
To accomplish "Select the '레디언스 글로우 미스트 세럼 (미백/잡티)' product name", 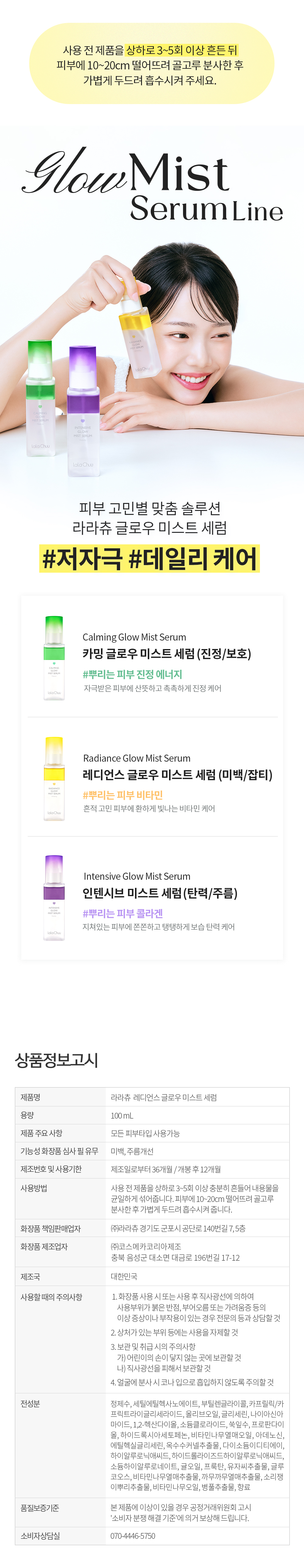I will click(178, 774).
